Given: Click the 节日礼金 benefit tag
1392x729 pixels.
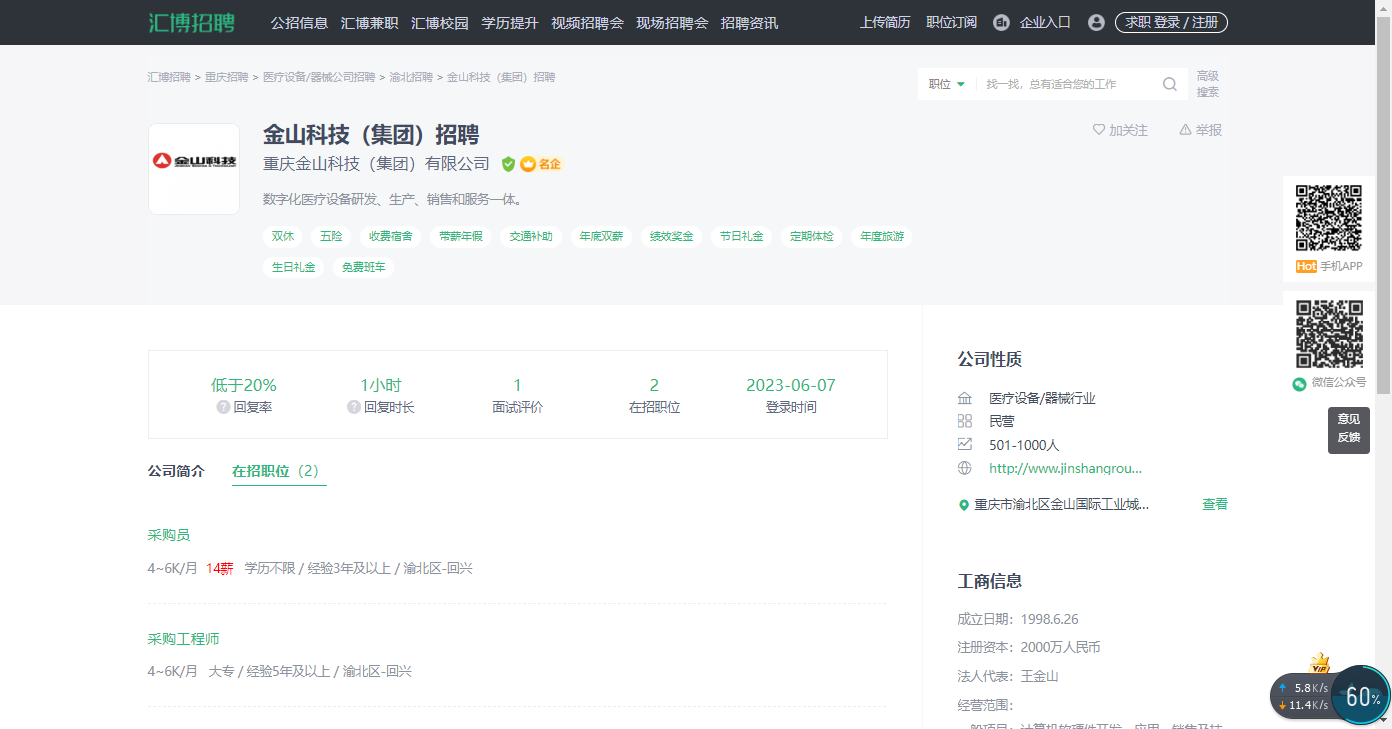Looking at the screenshot, I should pyautogui.click(x=741, y=237).
